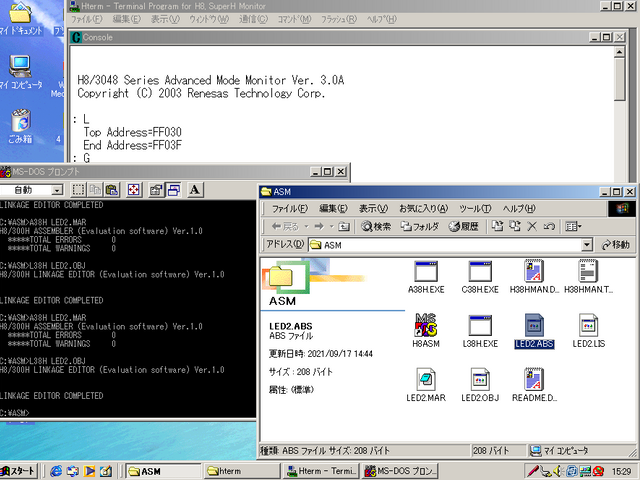The image size is (640, 480).
Task: Expand the address bar dropdown in ASM window
Action: click(x=588, y=244)
